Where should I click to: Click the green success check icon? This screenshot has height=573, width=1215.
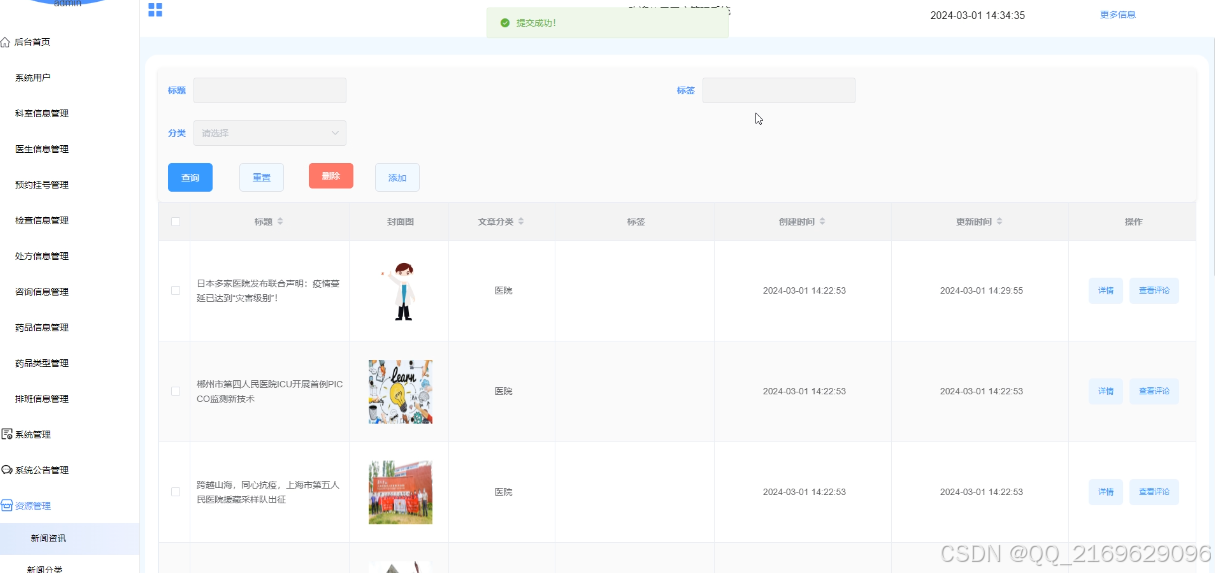click(505, 23)
